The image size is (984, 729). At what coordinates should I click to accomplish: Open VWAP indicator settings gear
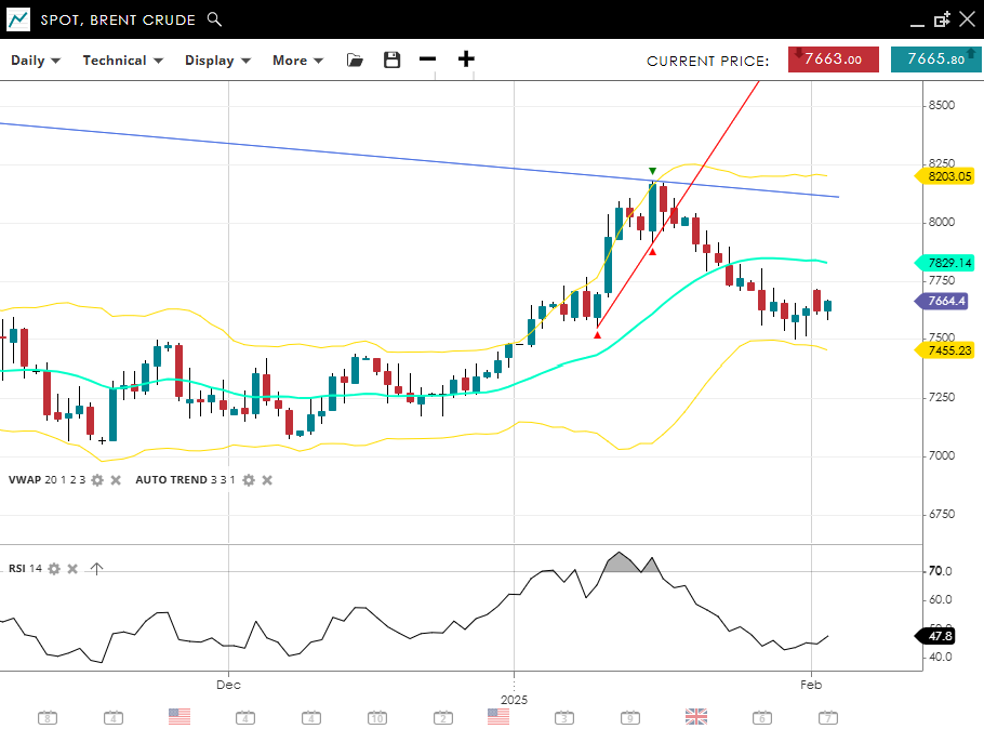click(97, 480)
